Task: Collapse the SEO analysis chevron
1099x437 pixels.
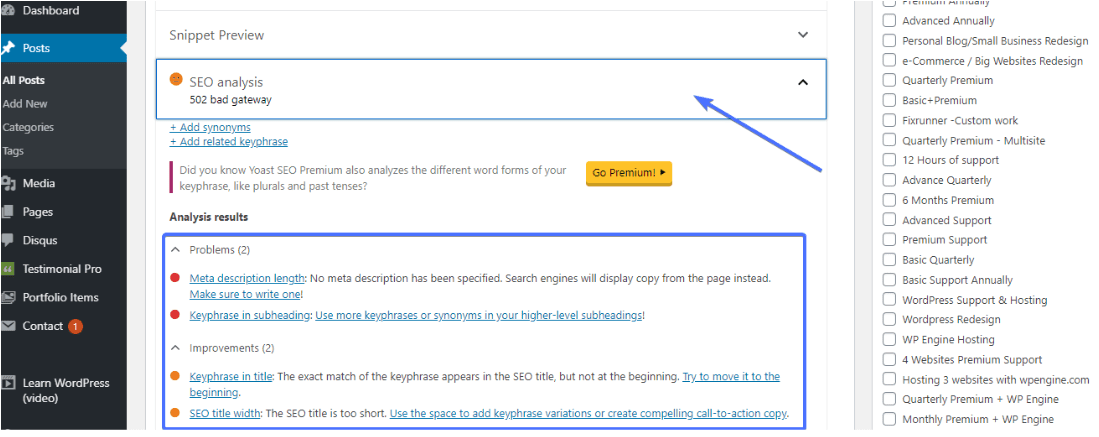Action: (x=803, y=83)
